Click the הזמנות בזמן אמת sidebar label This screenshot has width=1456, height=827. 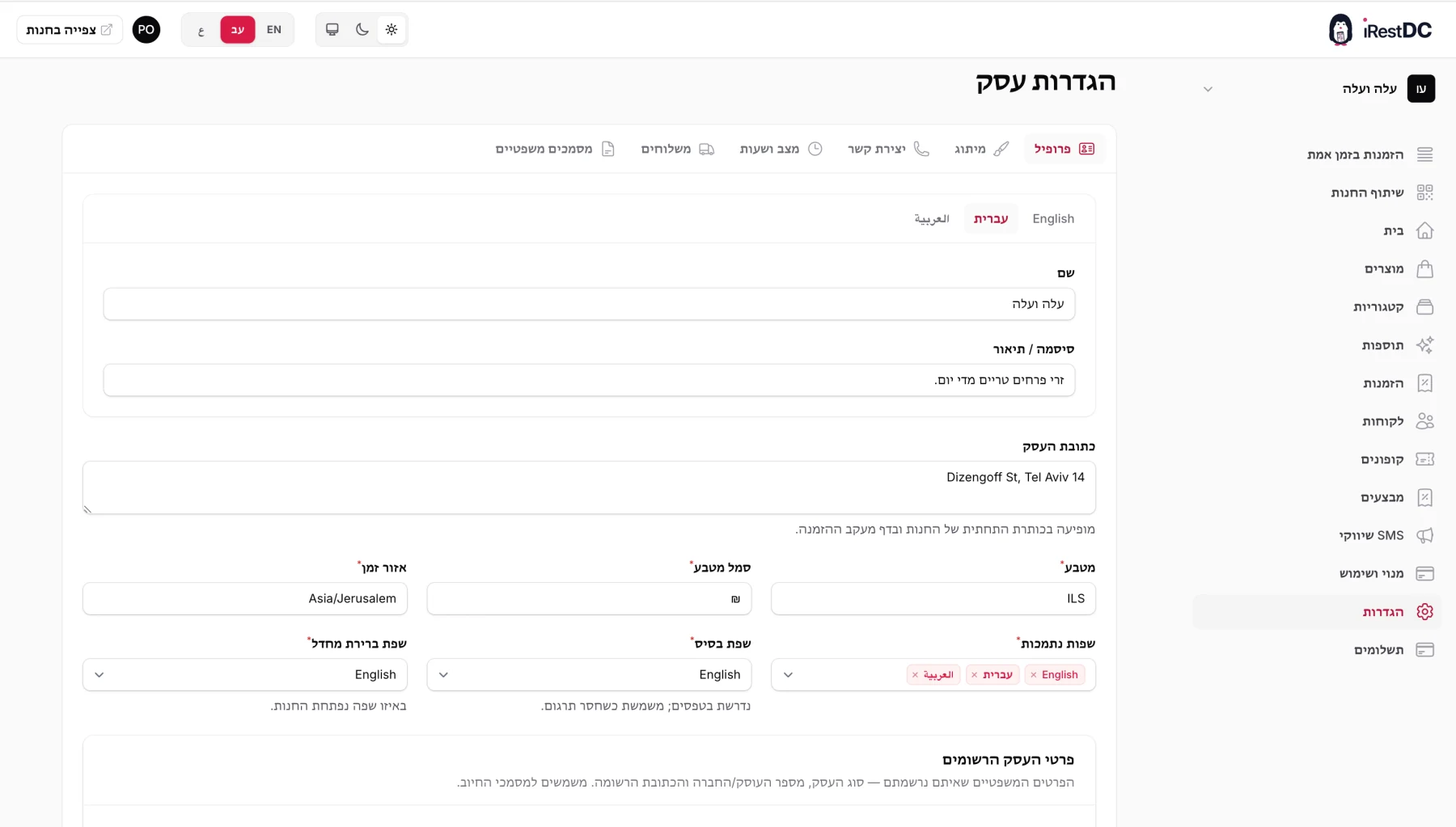tap(1355, 154)
